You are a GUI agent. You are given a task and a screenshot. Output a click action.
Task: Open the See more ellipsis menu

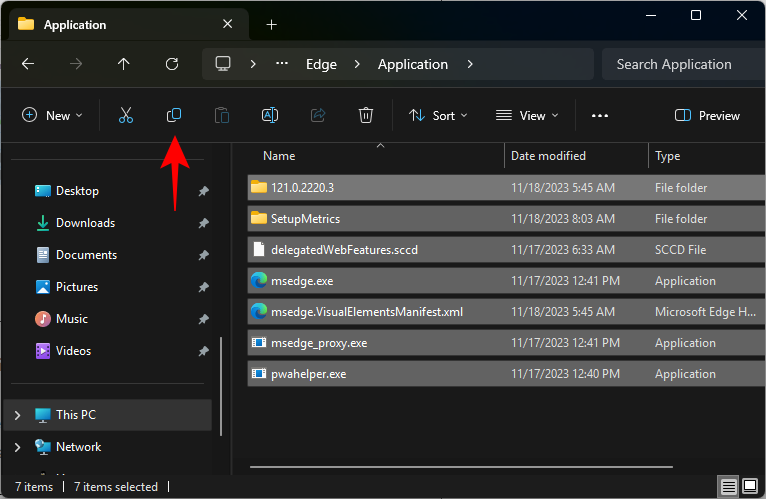click(600, 116)
